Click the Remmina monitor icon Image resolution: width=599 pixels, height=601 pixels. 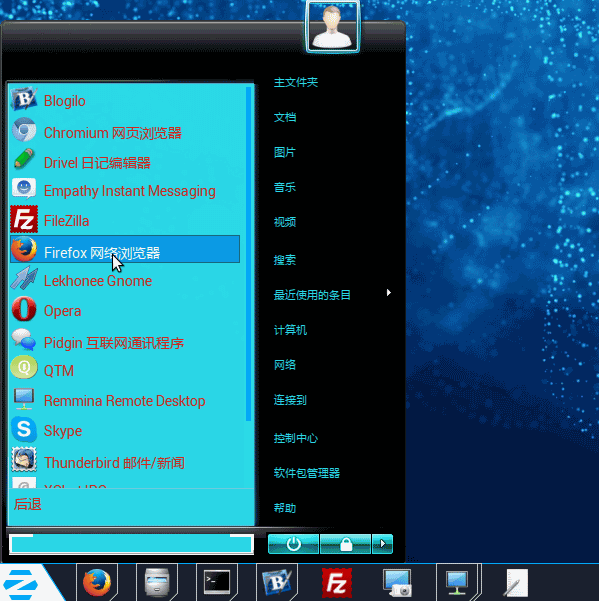tap(24, 399)
